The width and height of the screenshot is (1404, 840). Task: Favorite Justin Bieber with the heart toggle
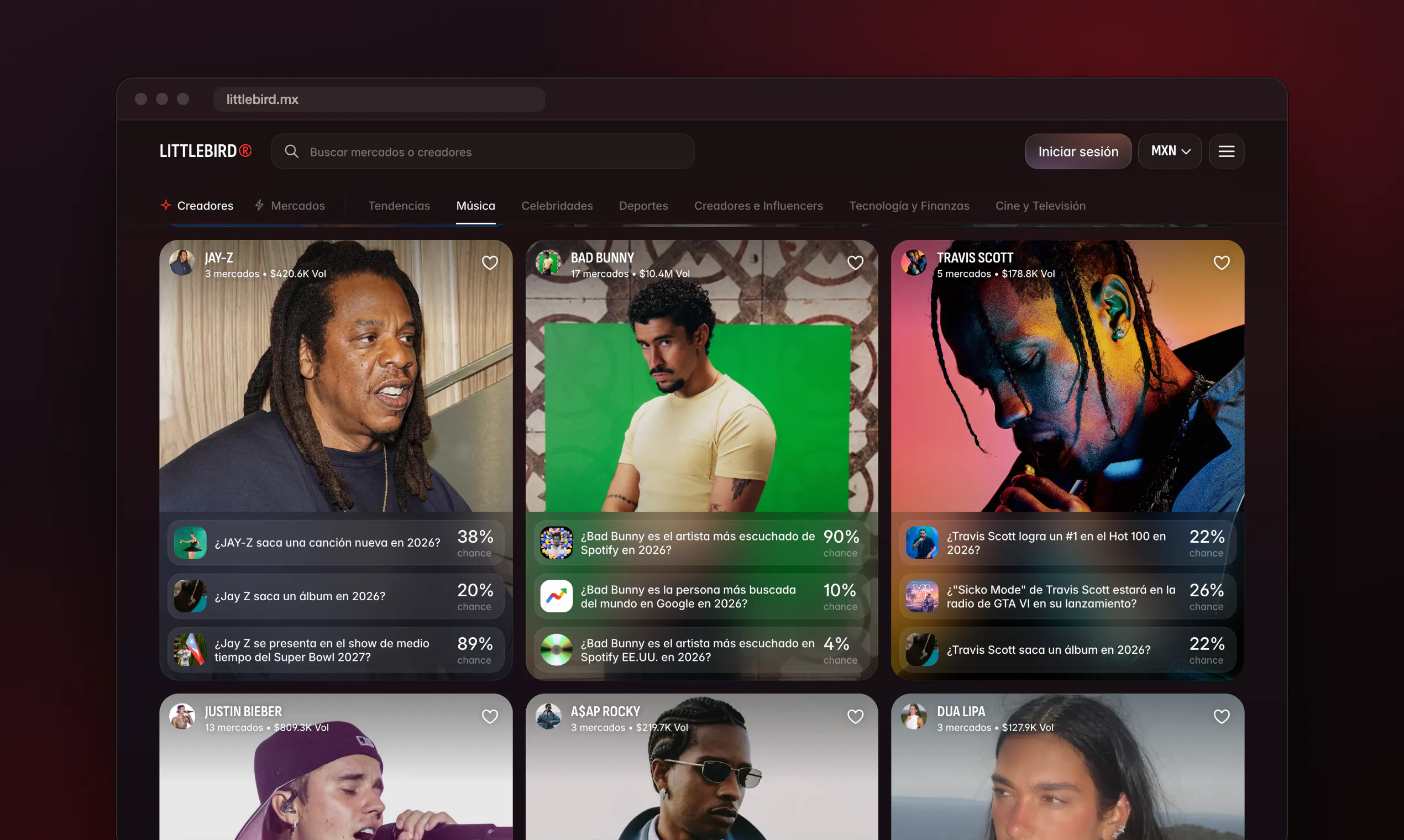[490, 717]
